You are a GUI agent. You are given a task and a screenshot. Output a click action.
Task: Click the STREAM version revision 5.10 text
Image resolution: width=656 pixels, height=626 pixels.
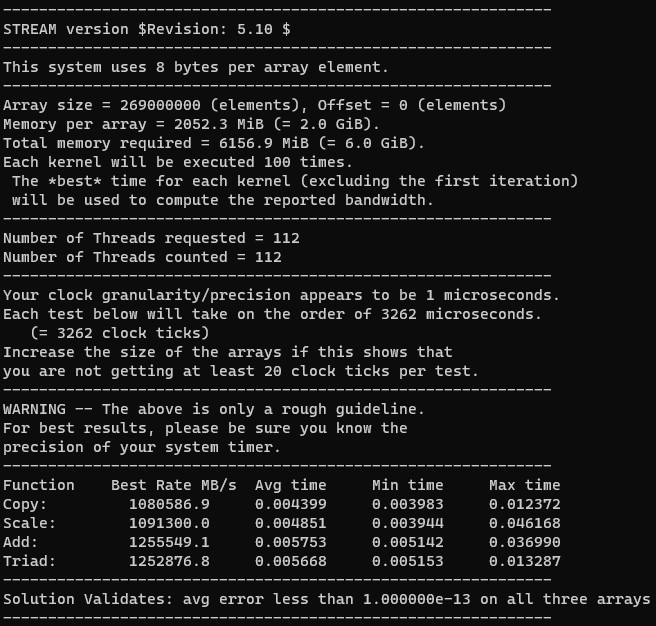tap(147, 29)
